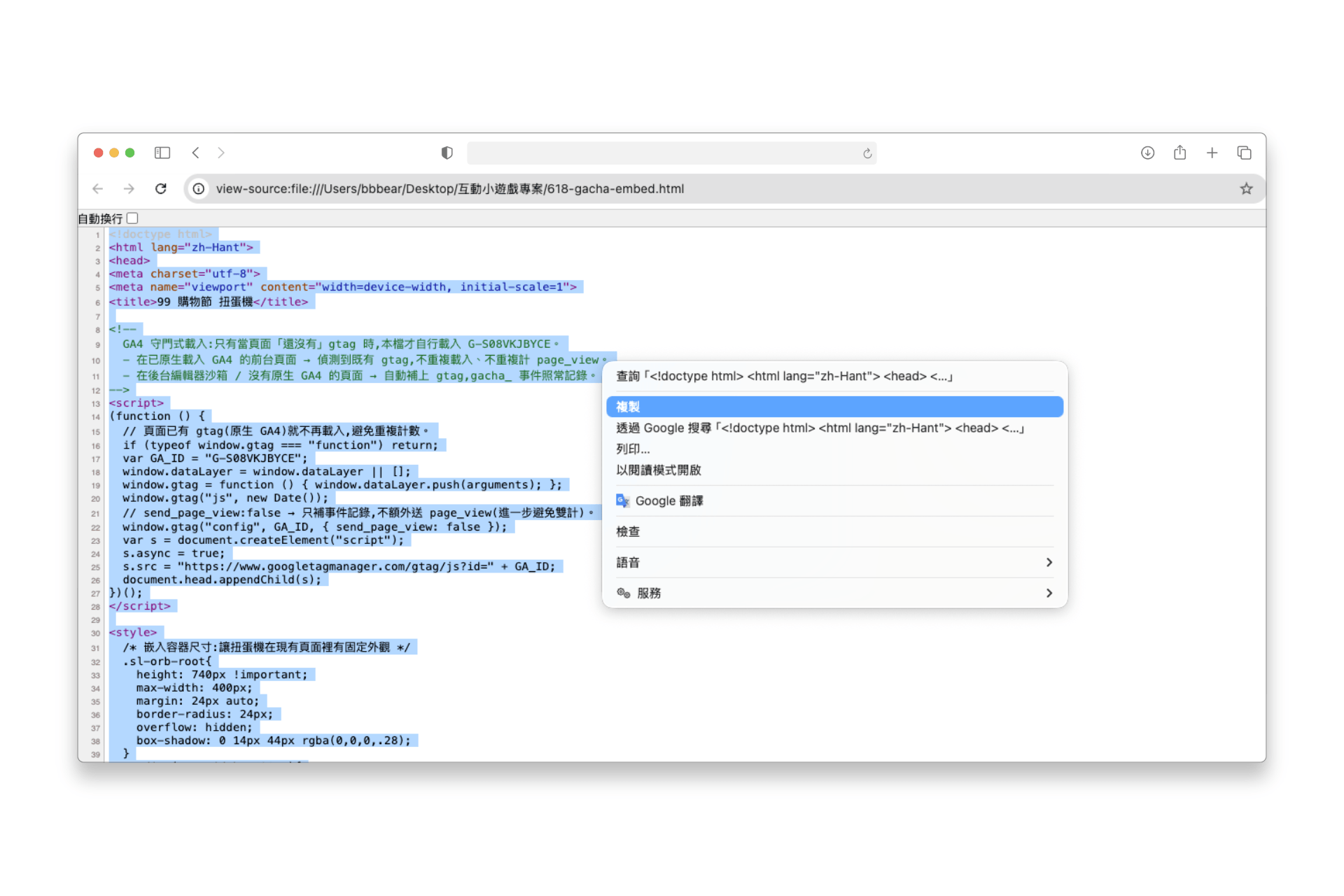
Task: Choose 複製 from the context menu
Action: (x=834, y=407)
